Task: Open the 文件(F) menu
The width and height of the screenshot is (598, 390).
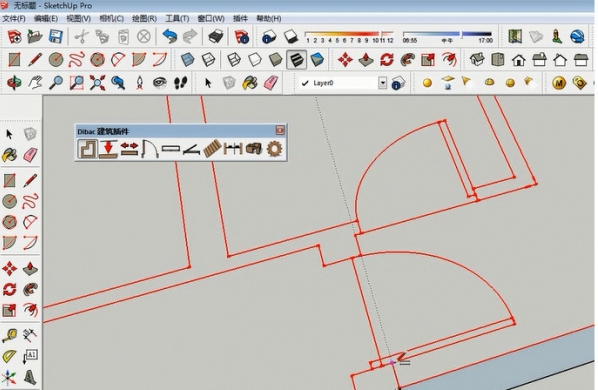Action: coord(14,18)
